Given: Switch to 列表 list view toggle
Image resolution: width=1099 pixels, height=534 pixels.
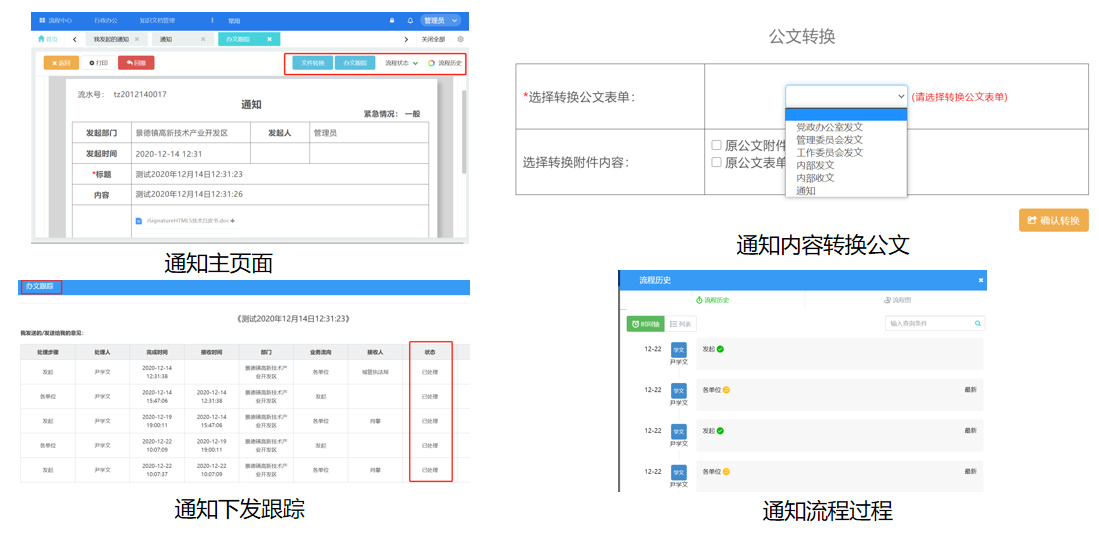Looking at the screenshot, I should pos(681,324).
